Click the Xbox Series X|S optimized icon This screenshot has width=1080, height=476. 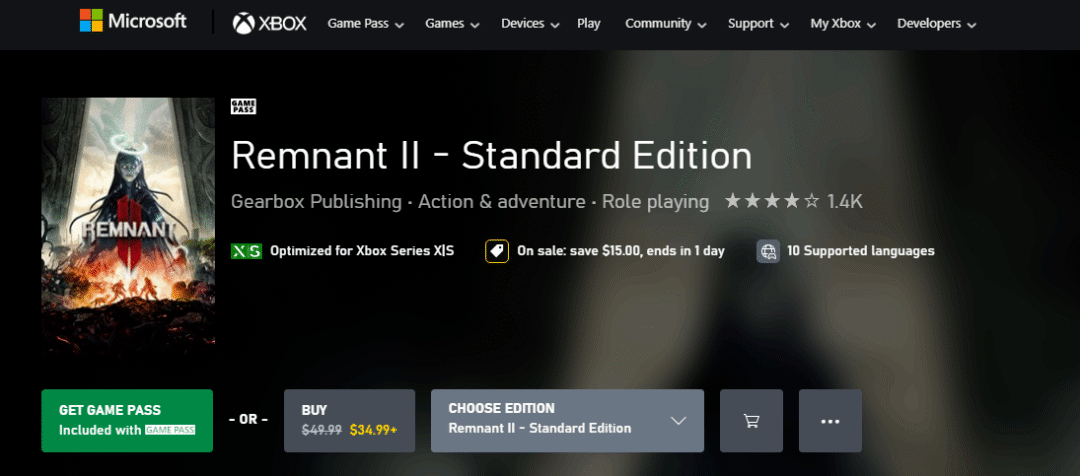(246, 251)
